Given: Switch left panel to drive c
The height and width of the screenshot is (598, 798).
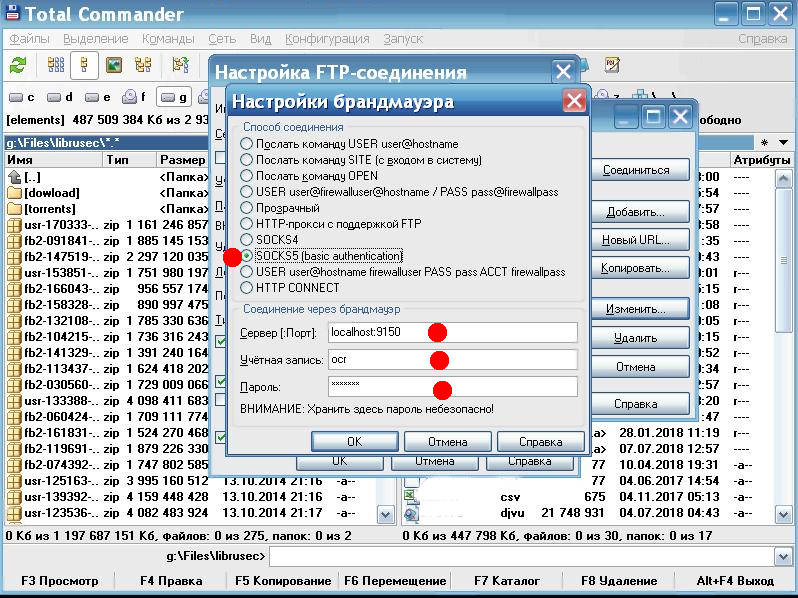Looking at the screenshot, I should pos(22,97).
